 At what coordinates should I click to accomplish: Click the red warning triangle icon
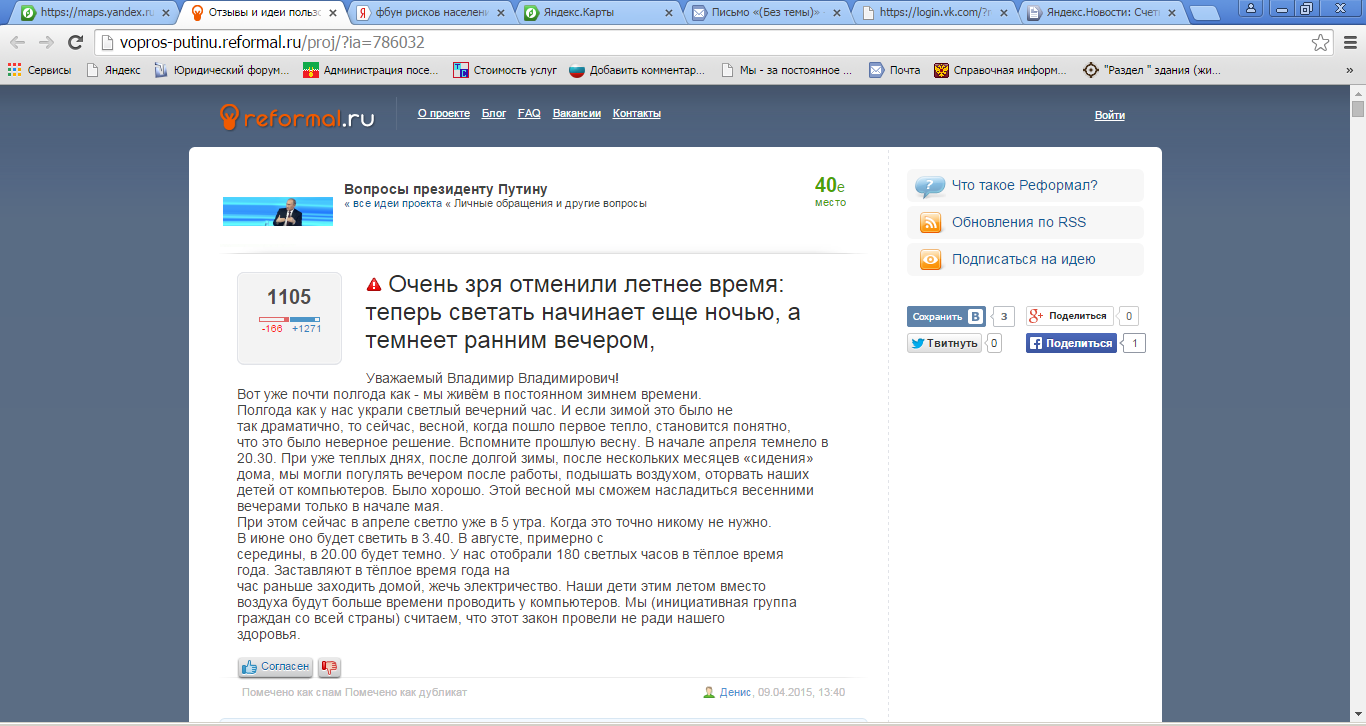click(374, 284)
